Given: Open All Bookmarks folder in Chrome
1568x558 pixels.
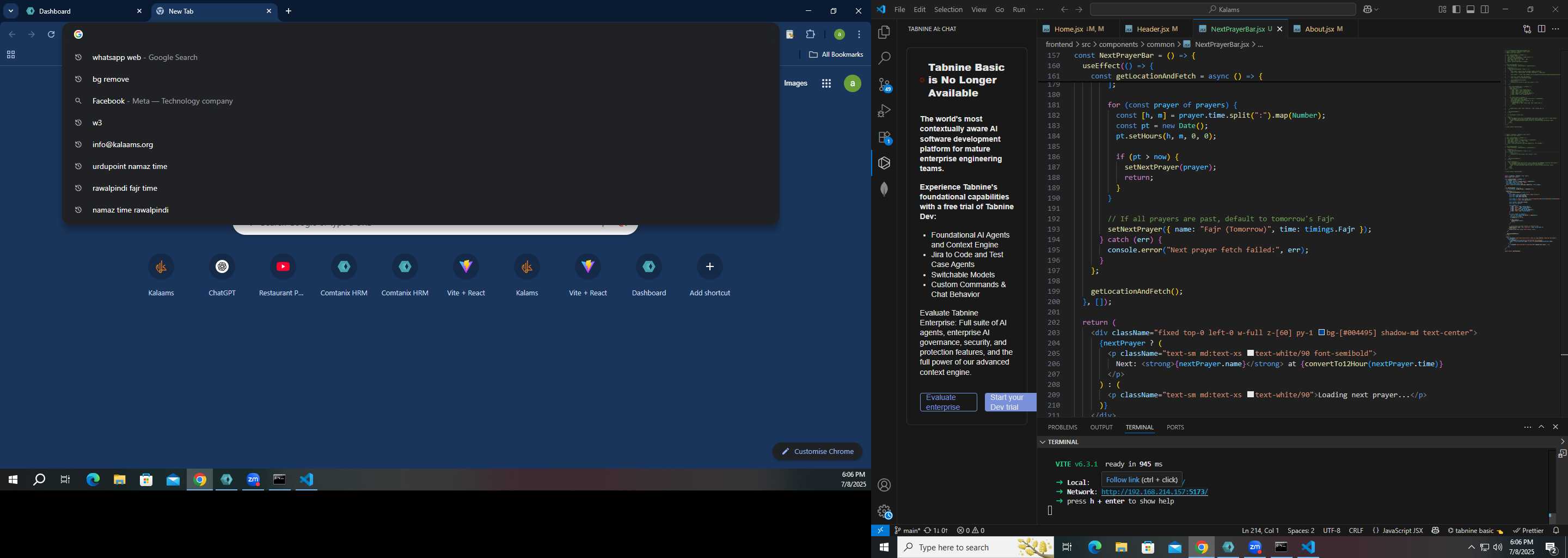Looking at the screenshot, I should tap(836, 55).
